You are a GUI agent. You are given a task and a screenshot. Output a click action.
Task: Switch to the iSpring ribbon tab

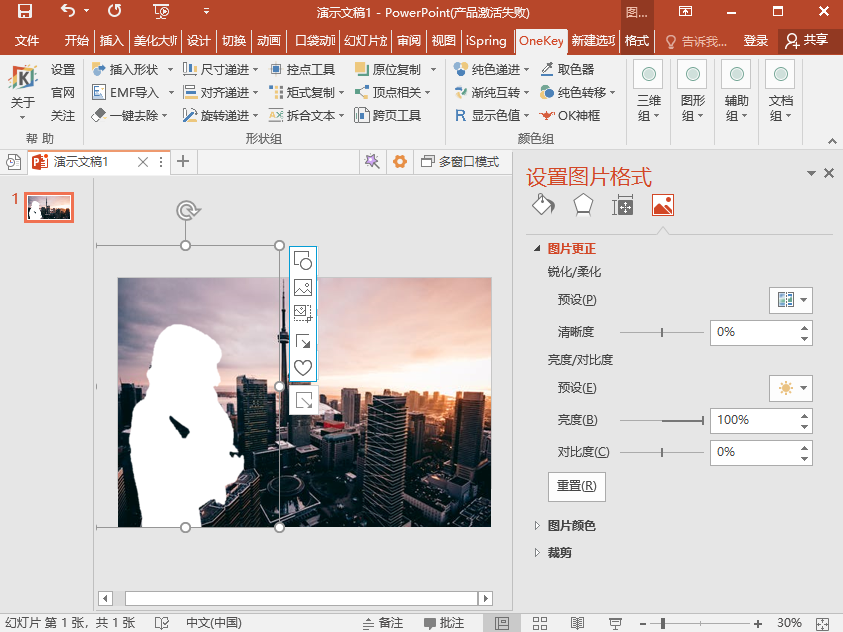point(486,40)
